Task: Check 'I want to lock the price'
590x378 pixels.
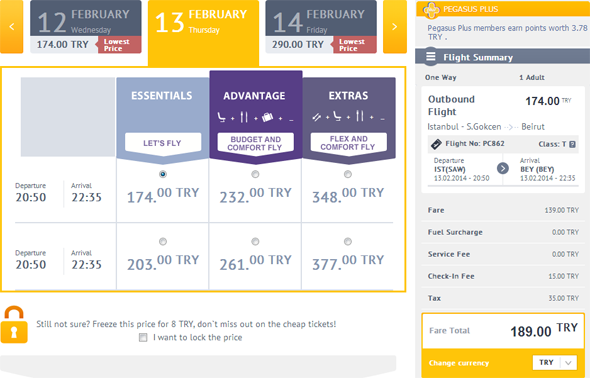Action: tap(143, 337)
